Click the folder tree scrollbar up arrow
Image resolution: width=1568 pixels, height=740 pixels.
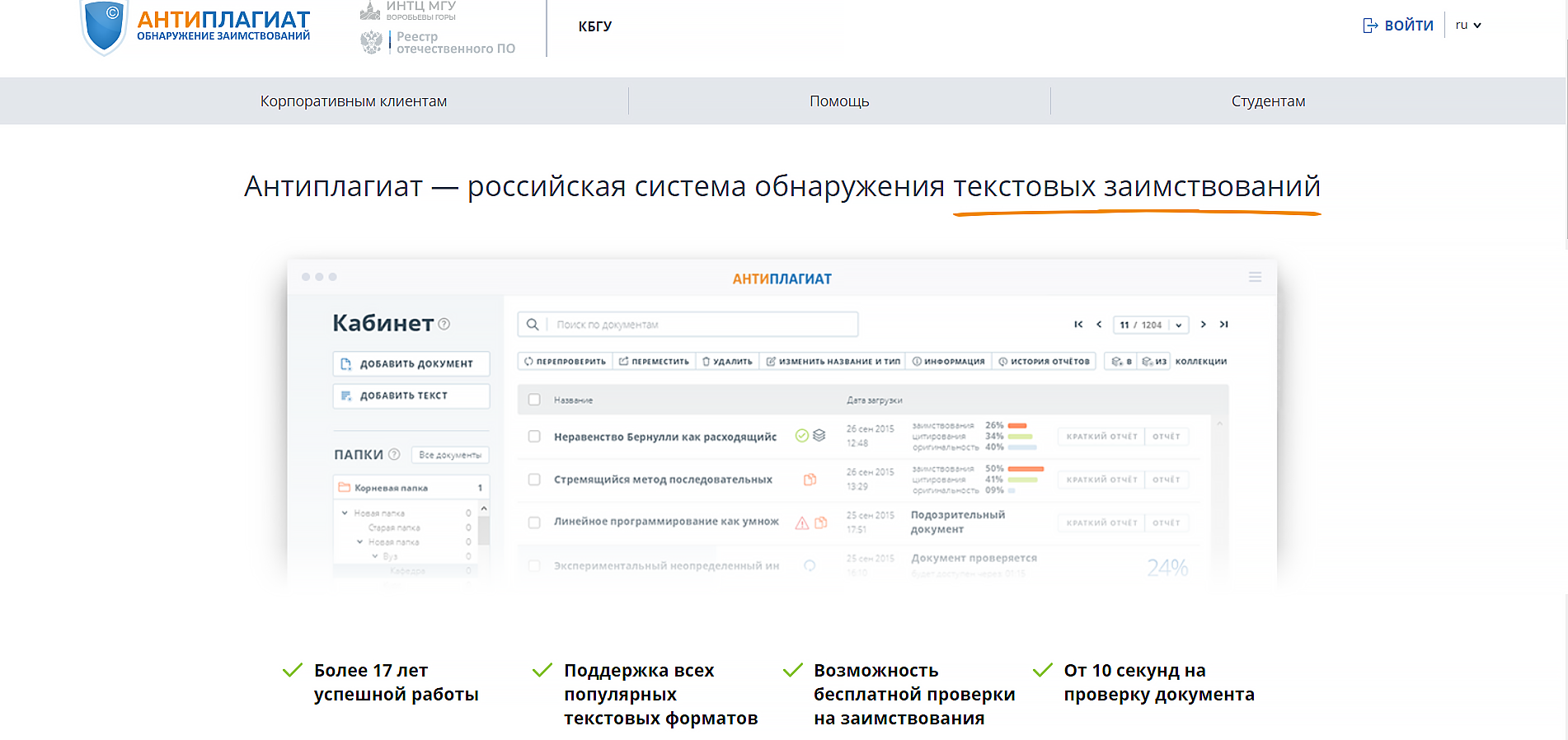pos(484,508)
